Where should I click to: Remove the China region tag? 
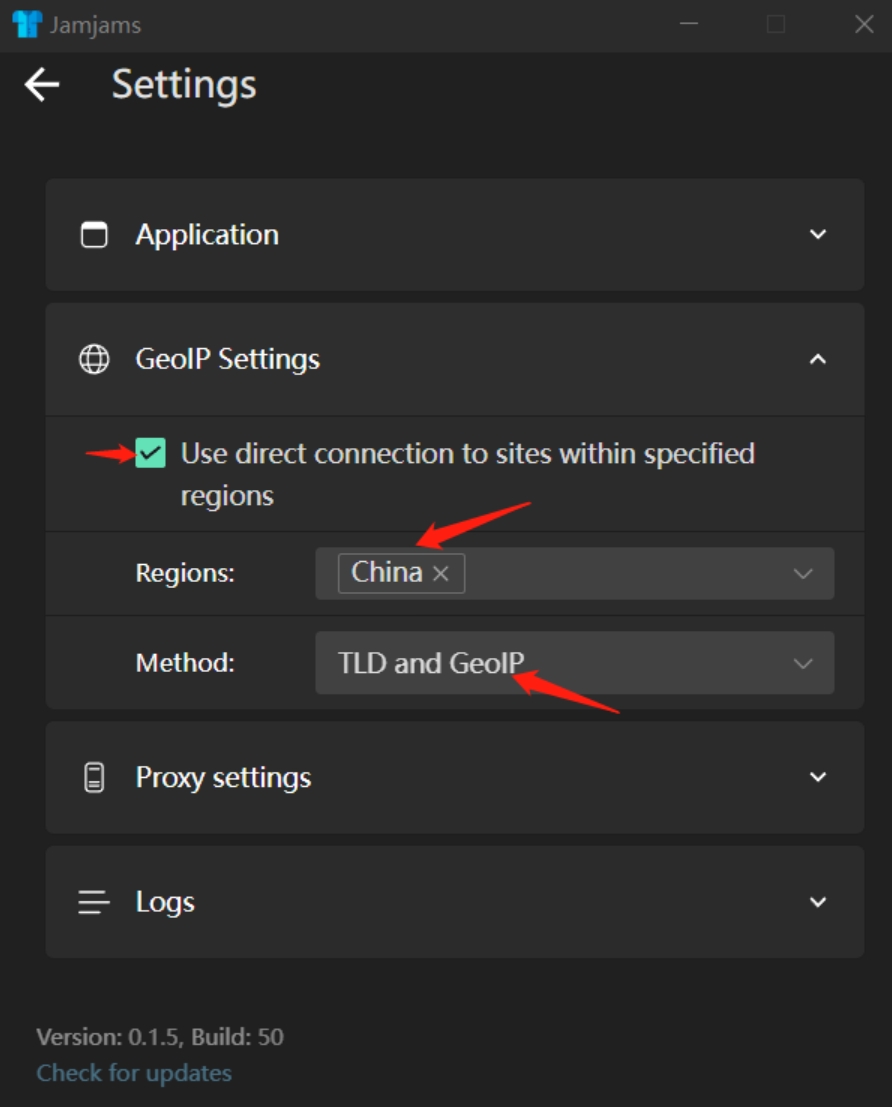pyautogui.click(x=441, y=573)
